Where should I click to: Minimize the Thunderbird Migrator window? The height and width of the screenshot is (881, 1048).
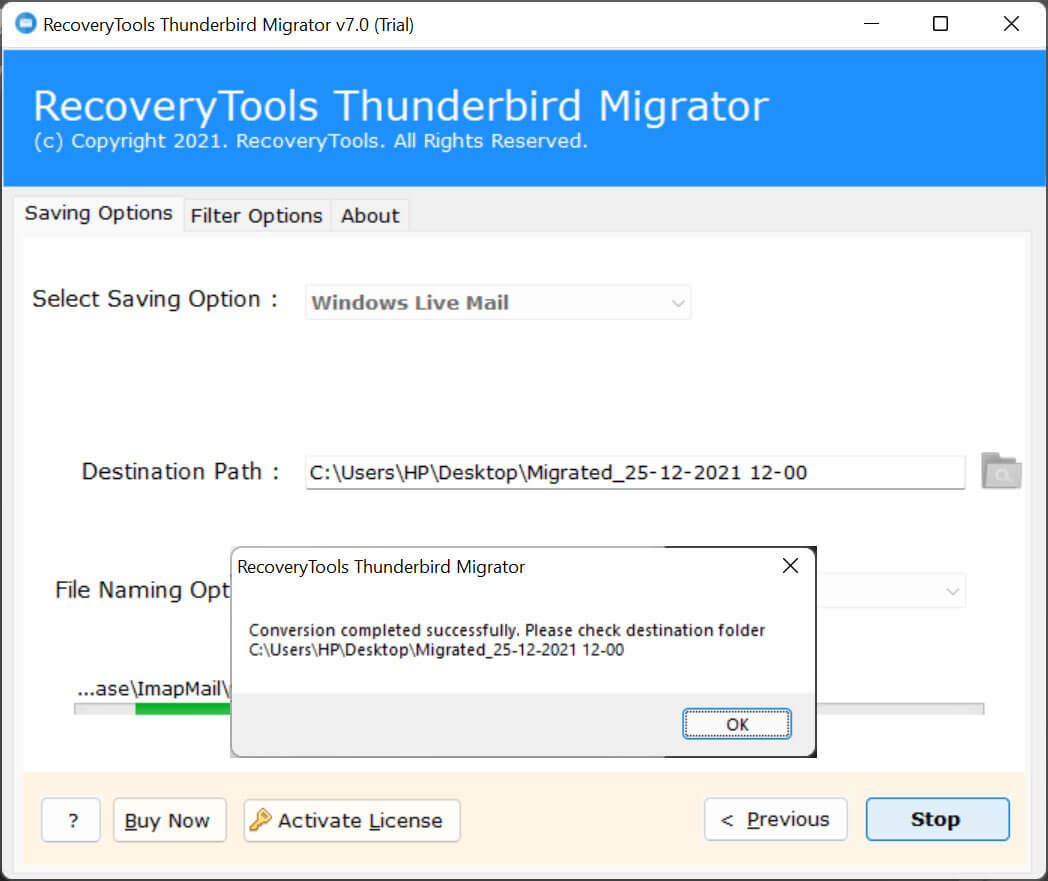tap(872, 23)
